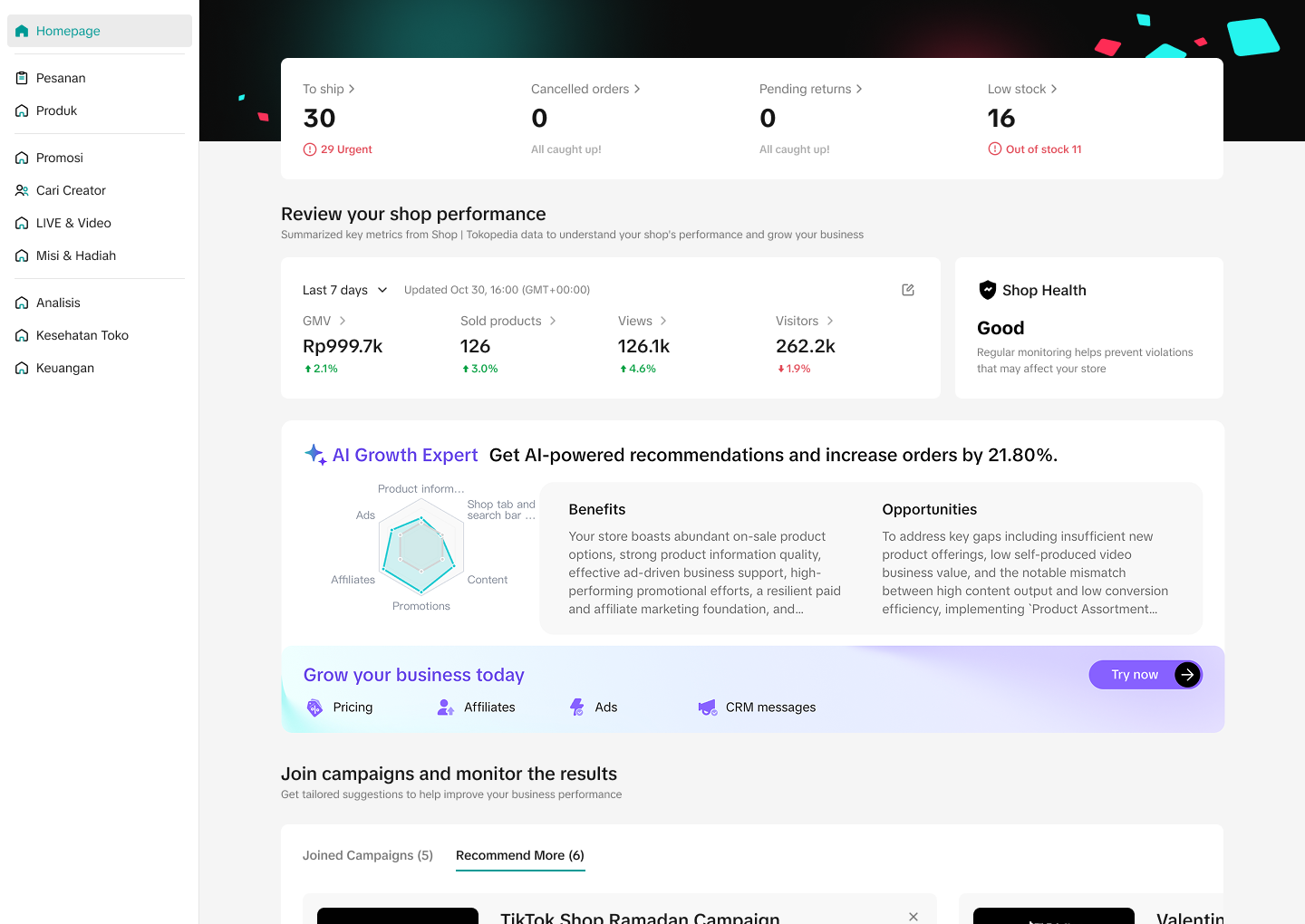Viewport: 1305px width, 924px height.
Task: Open the Cancelled orders link
Action: [585, 89]
